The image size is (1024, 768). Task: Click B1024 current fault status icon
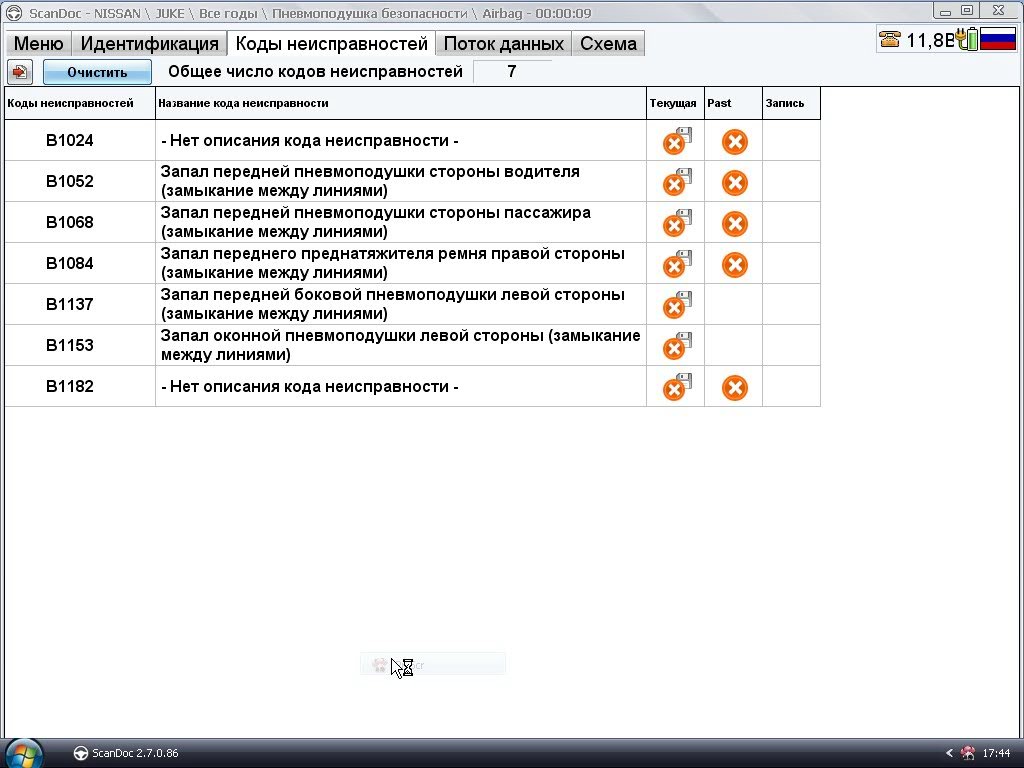click(x=677, y=141)
